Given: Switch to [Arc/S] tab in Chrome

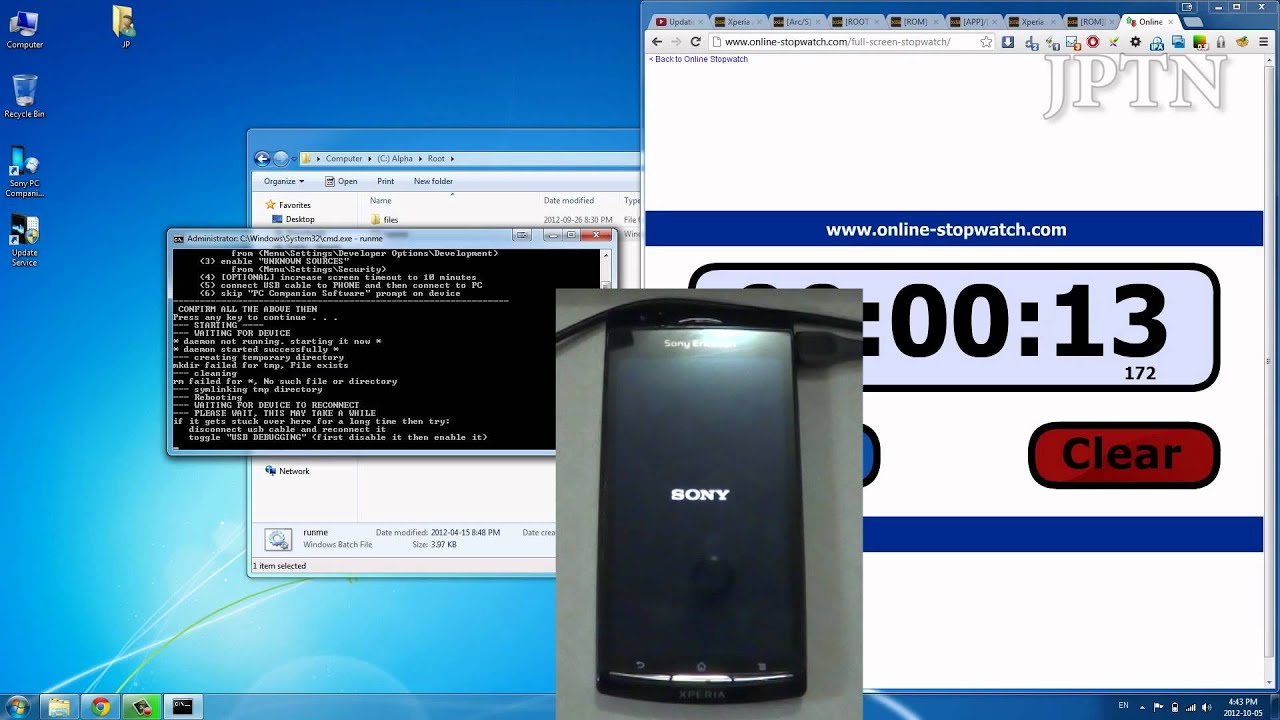Looking at the screenshot, I should coord(797,21).
